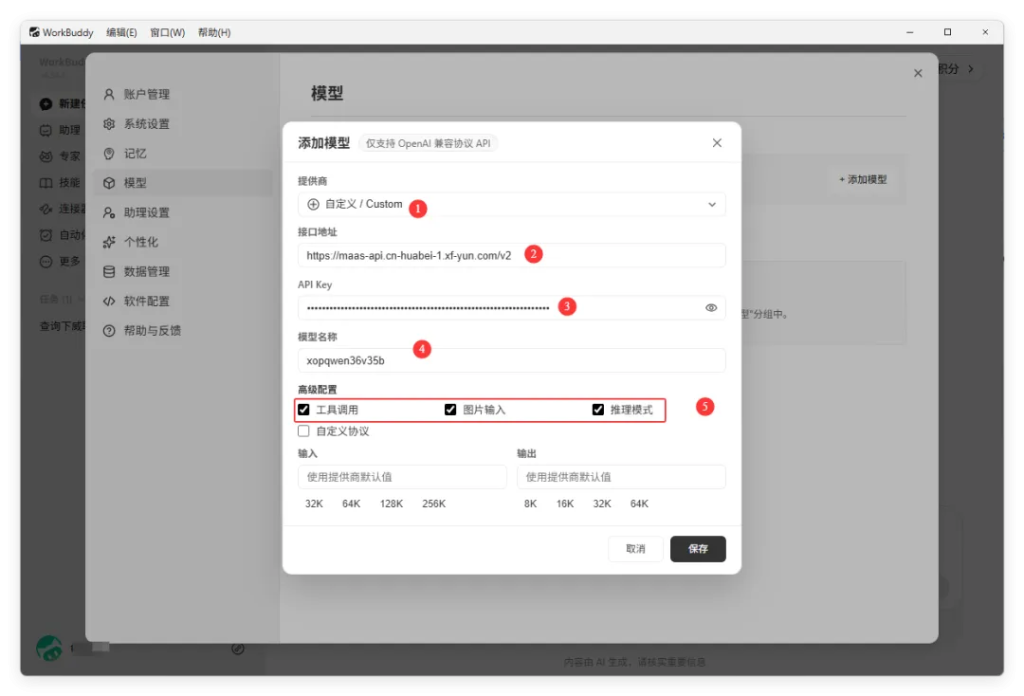
Task: Click the 助理设置 person icon
Action: (109, 212)
